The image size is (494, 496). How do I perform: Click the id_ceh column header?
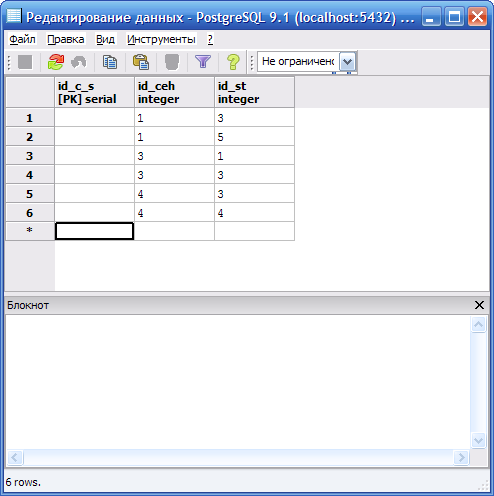174,92
